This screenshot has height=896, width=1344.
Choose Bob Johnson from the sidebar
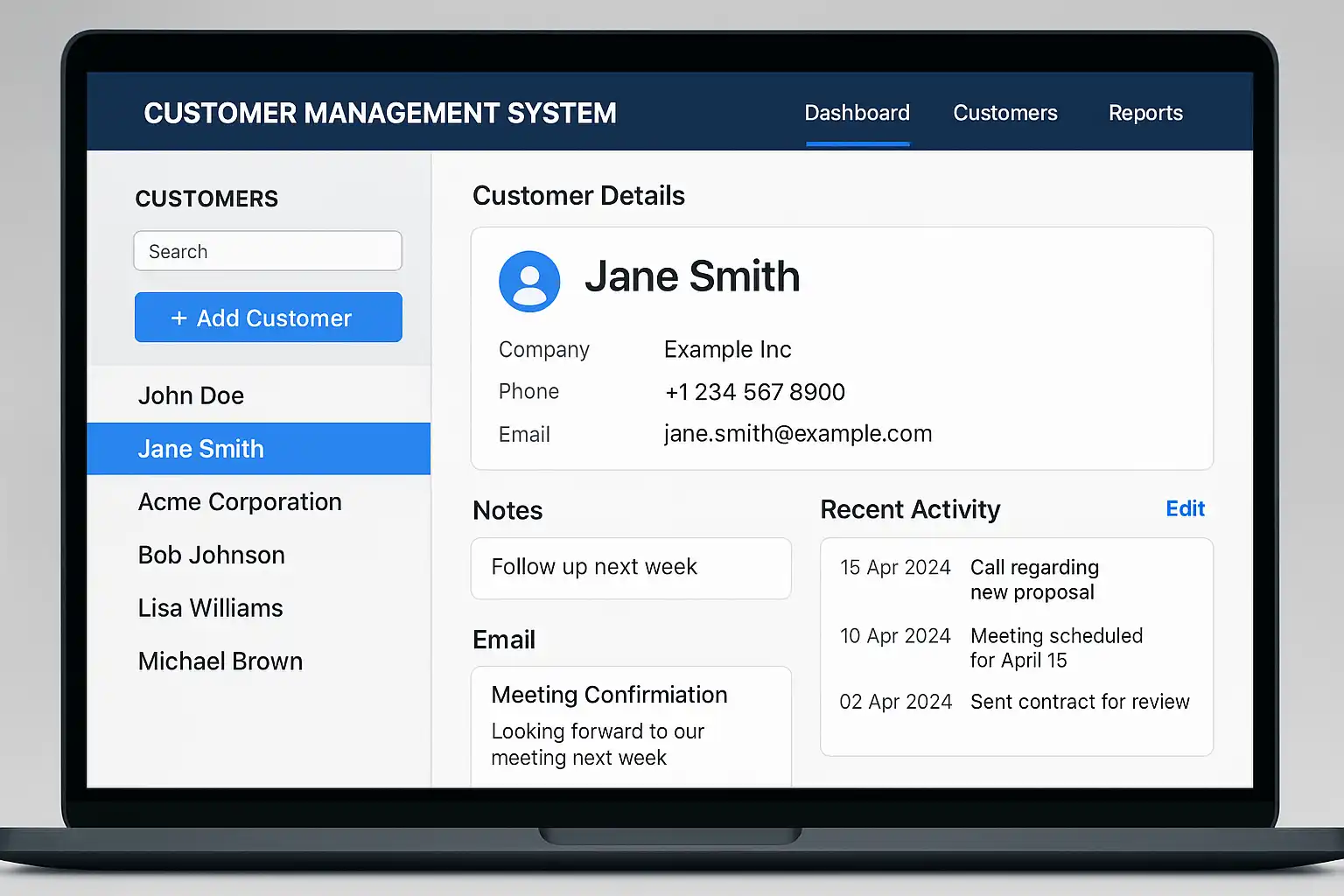212,556
